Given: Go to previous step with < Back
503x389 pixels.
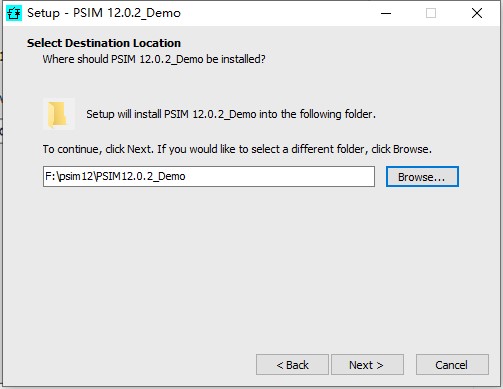Looking at the screenshot, I should [292, 365].
